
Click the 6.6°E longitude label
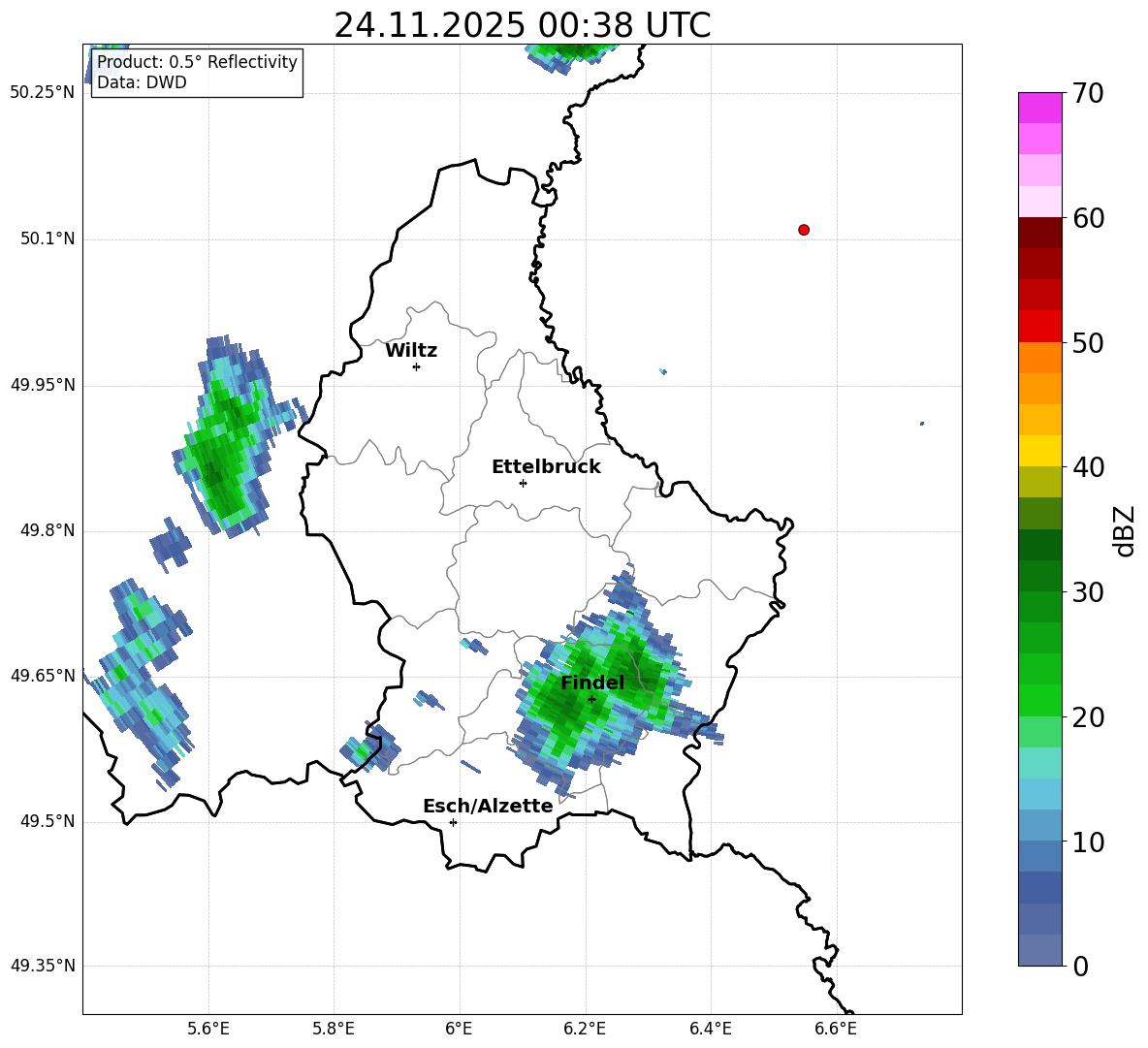click(x=836, y=1029)
